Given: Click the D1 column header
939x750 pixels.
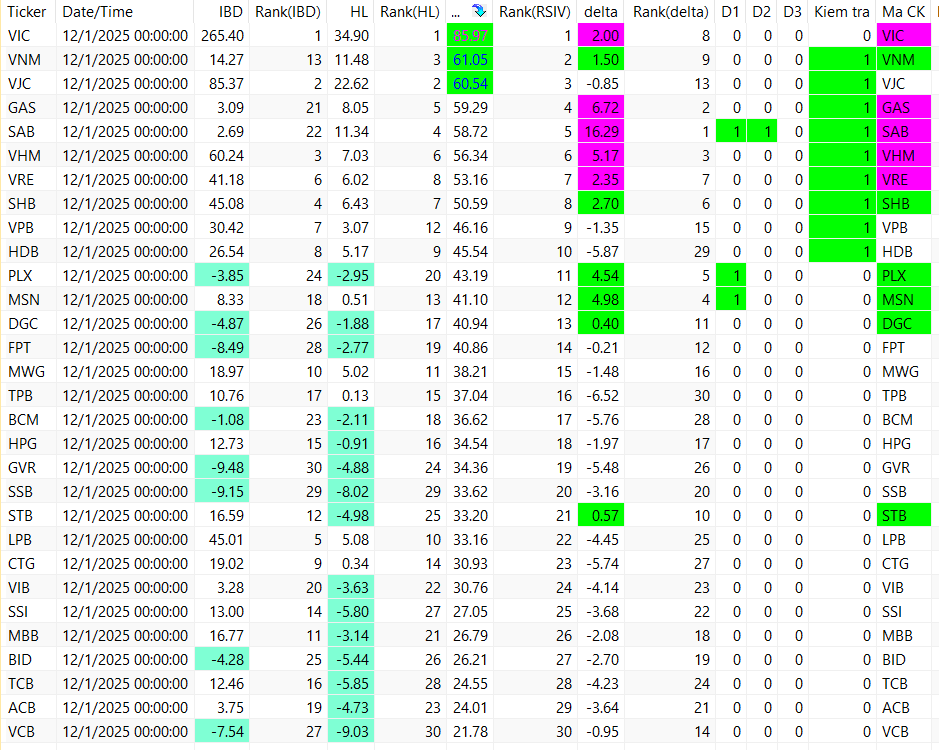Looking at the screenshot, I should click(x=730, y=11).
